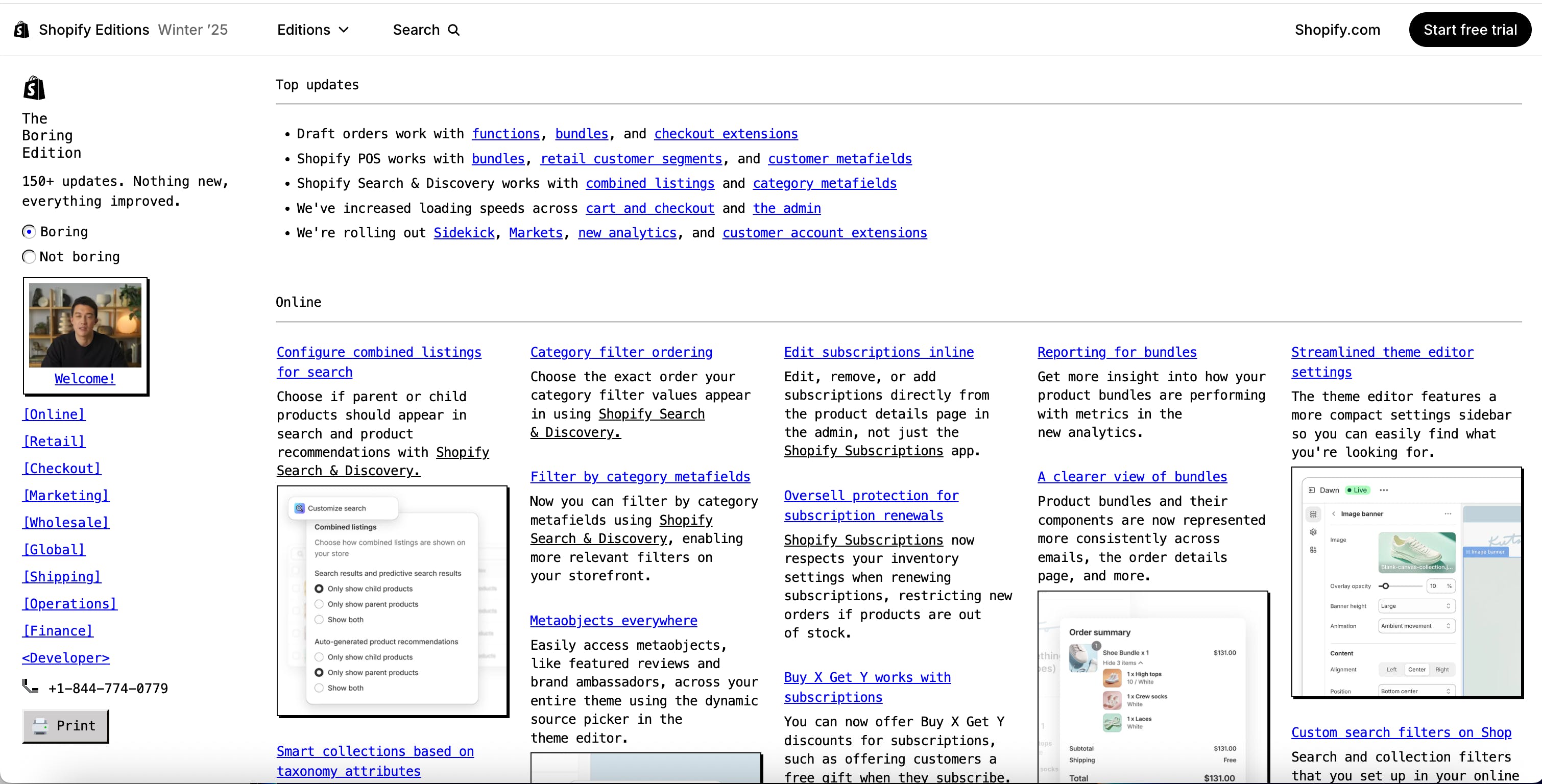Open the checkout extensions link
The image size is (1542, 784).
[726, 133]
